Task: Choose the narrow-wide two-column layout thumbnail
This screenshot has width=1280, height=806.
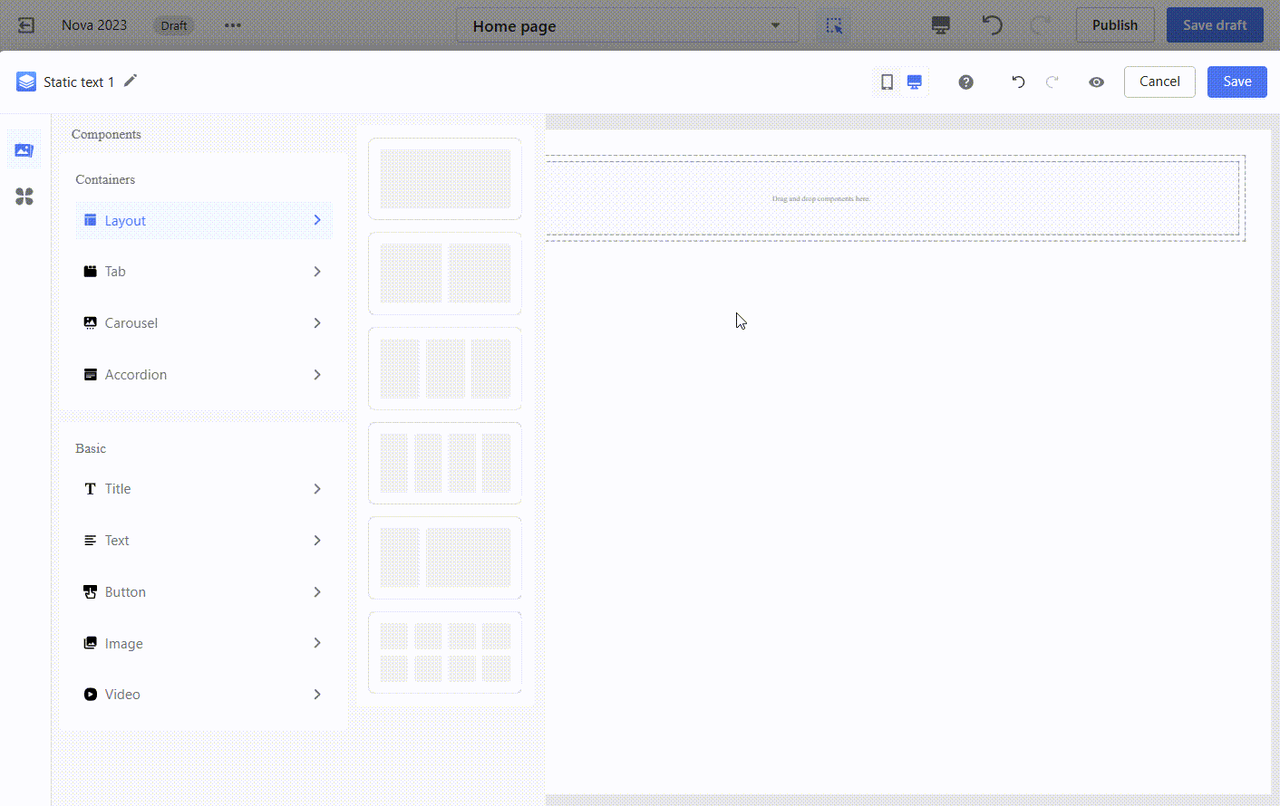Action: 445,558
